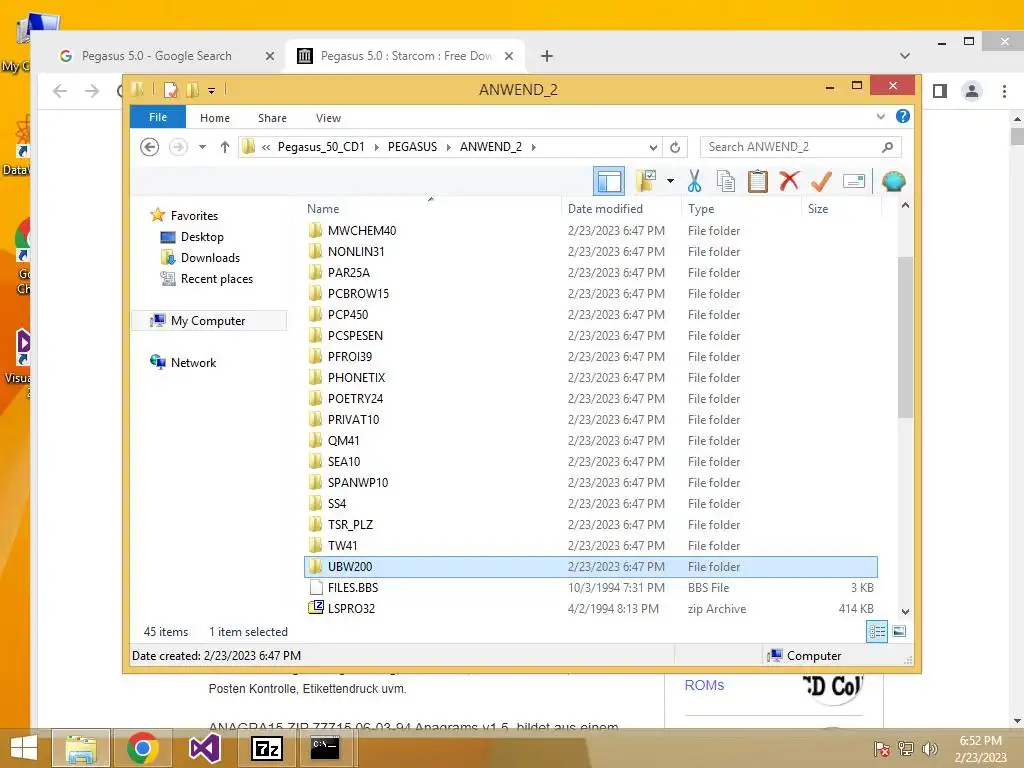This screenshot has height=768, width=1024.
Task: Select the FILES.BBS file
Action: (353, 588)
